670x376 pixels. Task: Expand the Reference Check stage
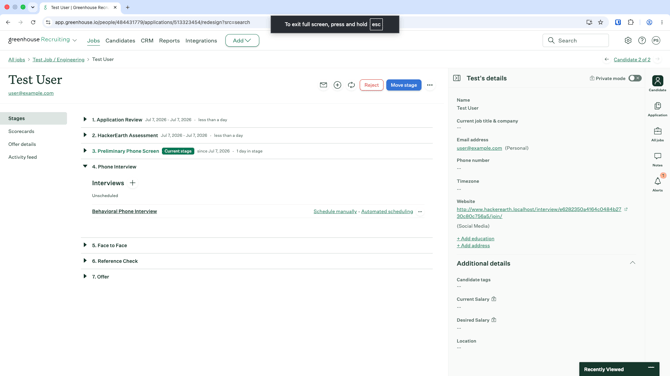[x=85, y=261]
